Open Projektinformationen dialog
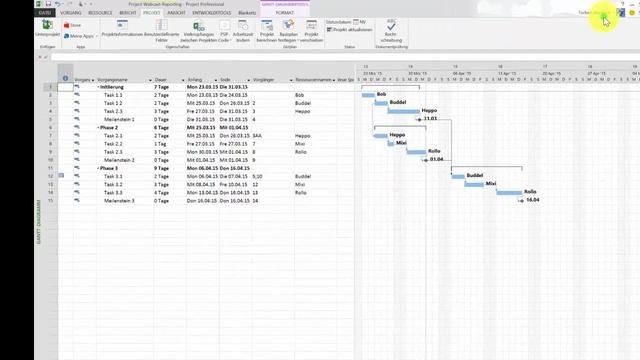 [x=122, y=29]
